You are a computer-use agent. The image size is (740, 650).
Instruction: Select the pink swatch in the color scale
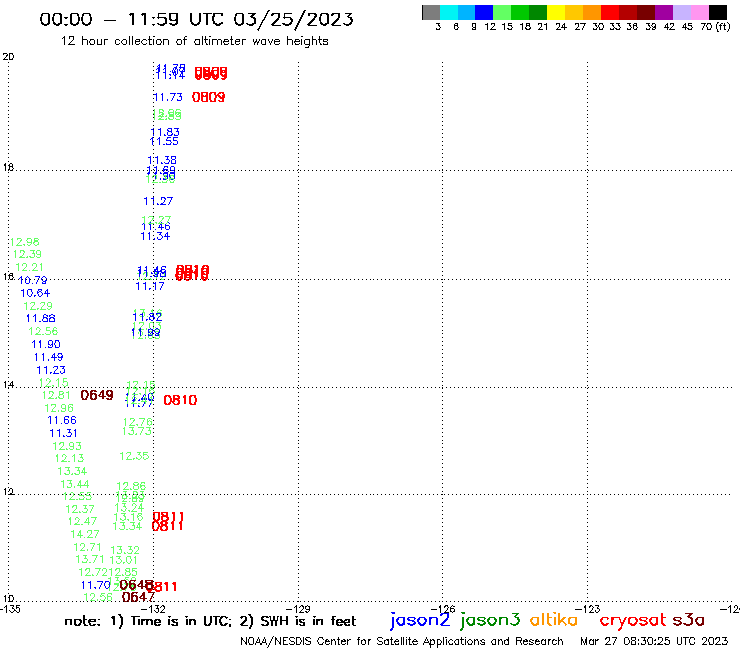(x=699, y=12)
